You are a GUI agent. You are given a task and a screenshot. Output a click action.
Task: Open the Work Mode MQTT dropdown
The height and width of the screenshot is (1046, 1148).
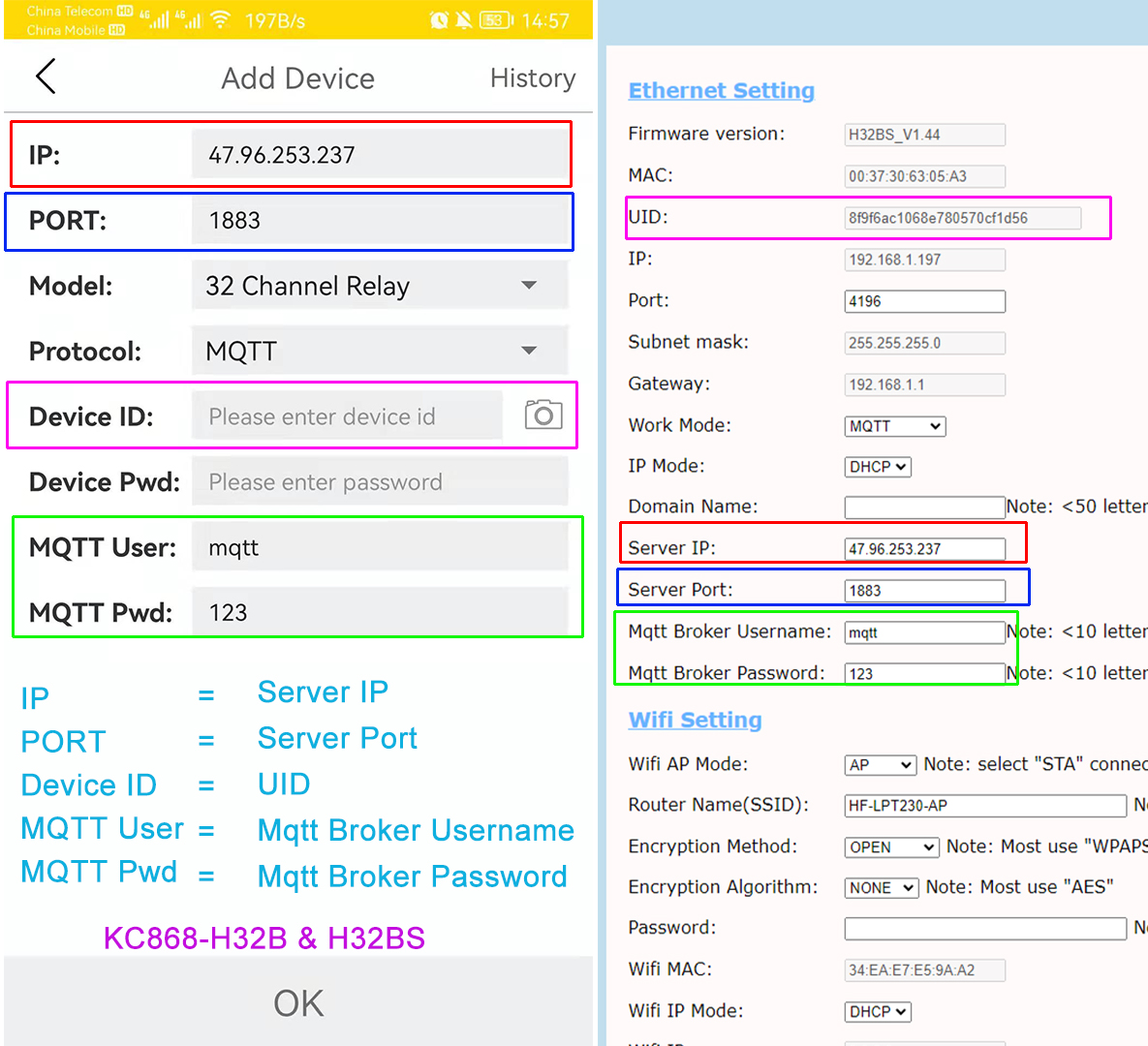point(894,426)
